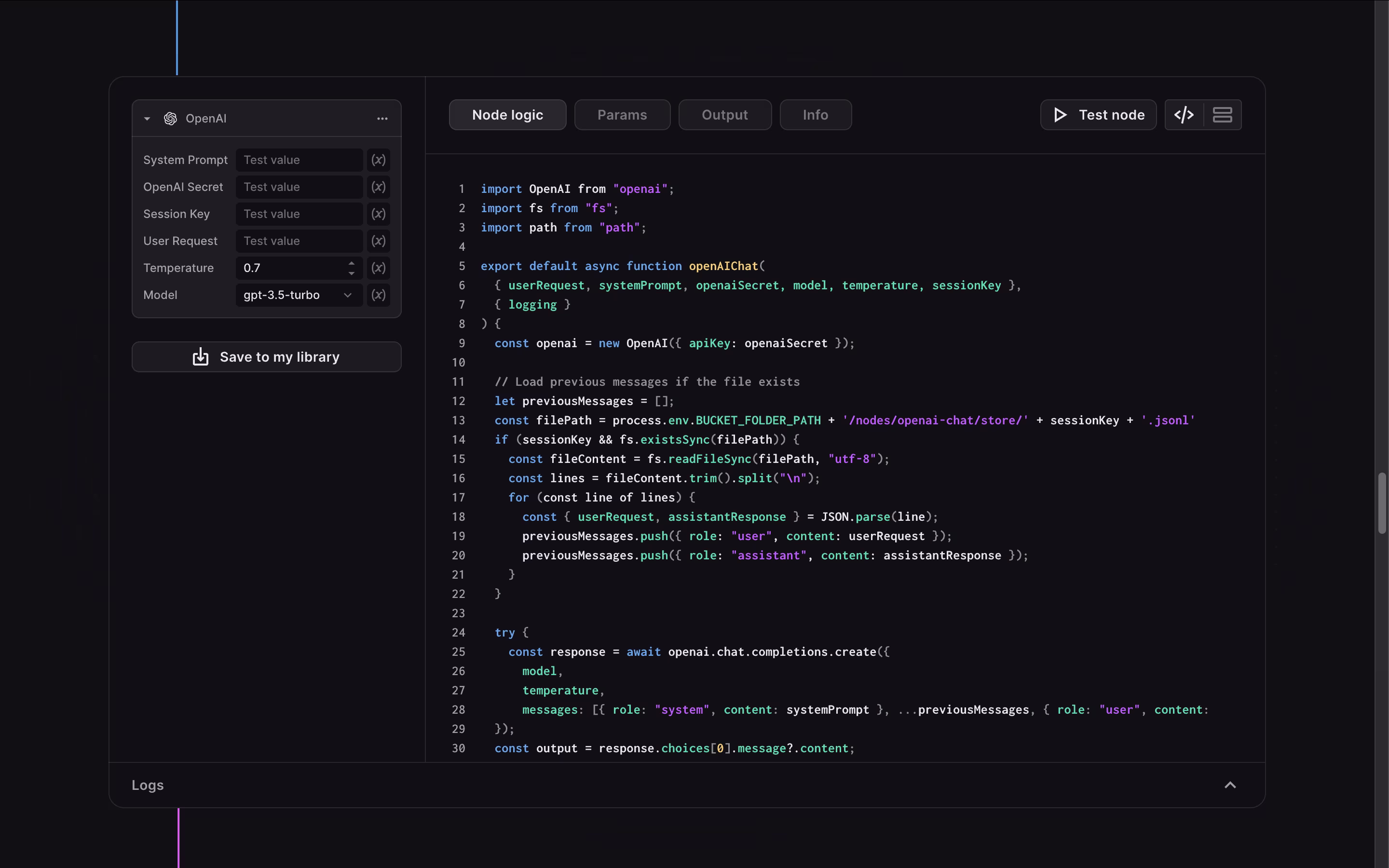Focus the System Prompt test value field
Viewport: 1389px width, 868px height.
coord(299,160)
